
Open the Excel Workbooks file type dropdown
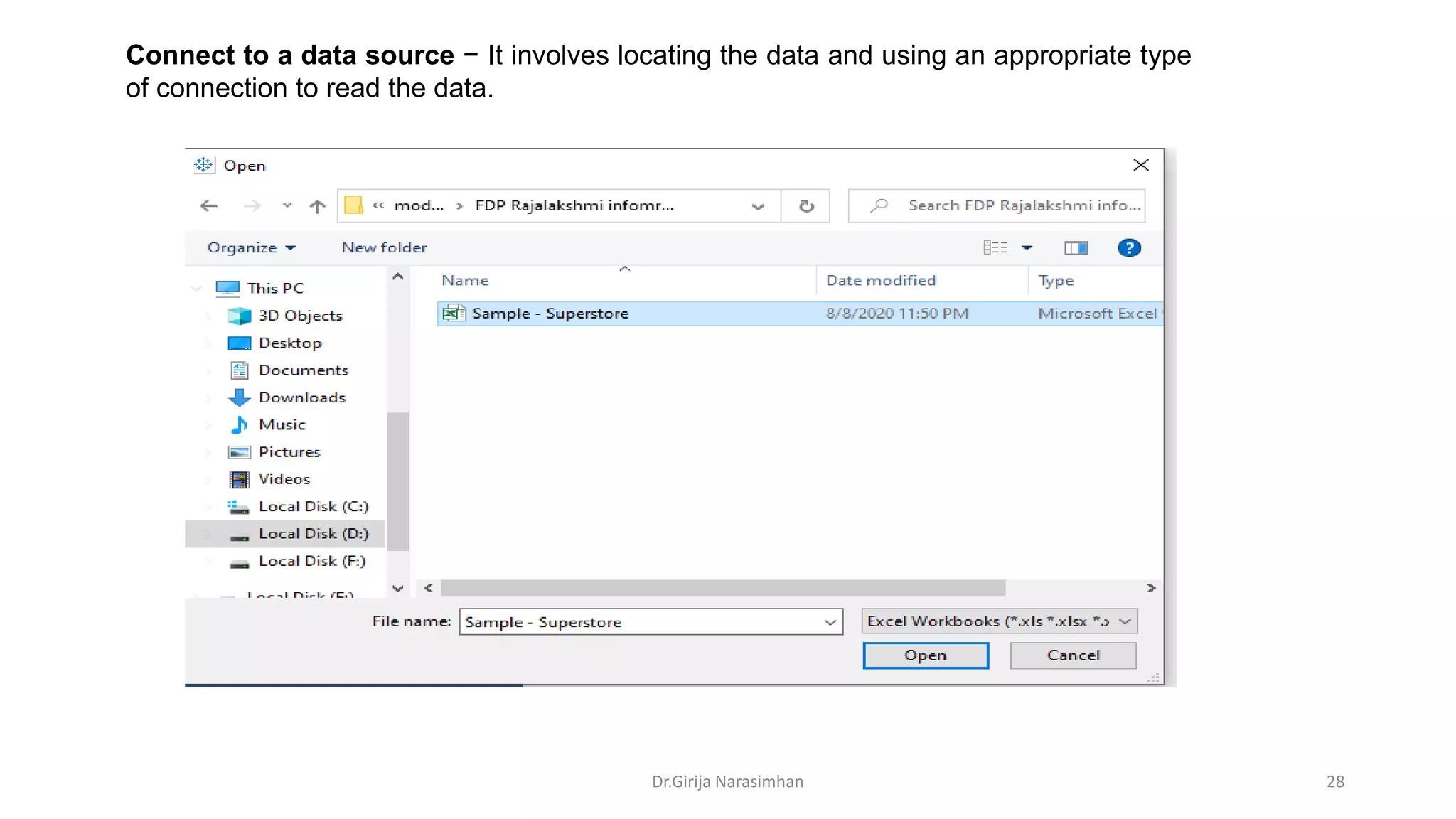pos(1000,621)
